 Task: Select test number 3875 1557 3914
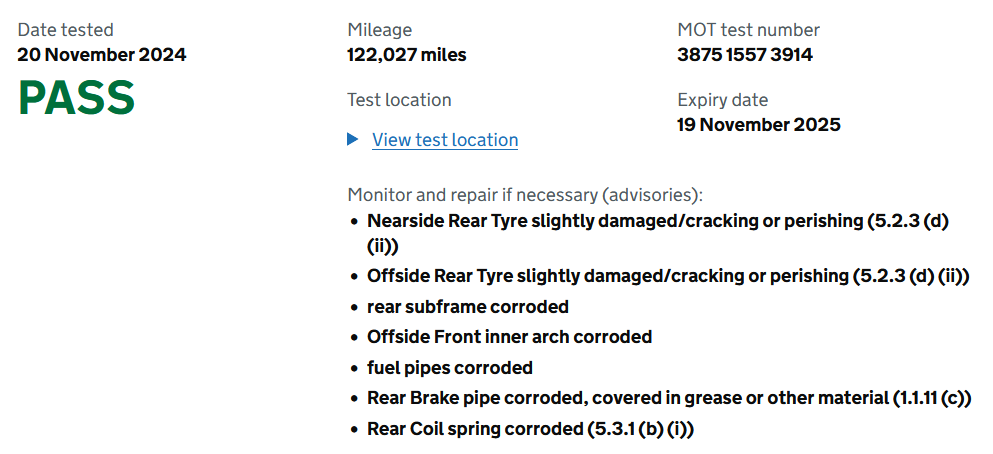coord(745,55)
